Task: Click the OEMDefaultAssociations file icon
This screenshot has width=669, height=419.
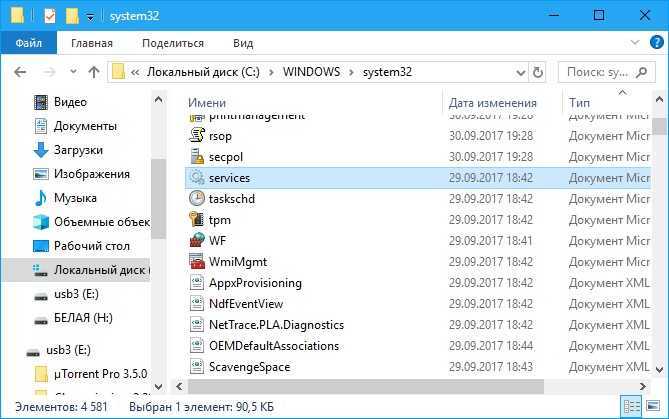Action: [x=197, y=345]
